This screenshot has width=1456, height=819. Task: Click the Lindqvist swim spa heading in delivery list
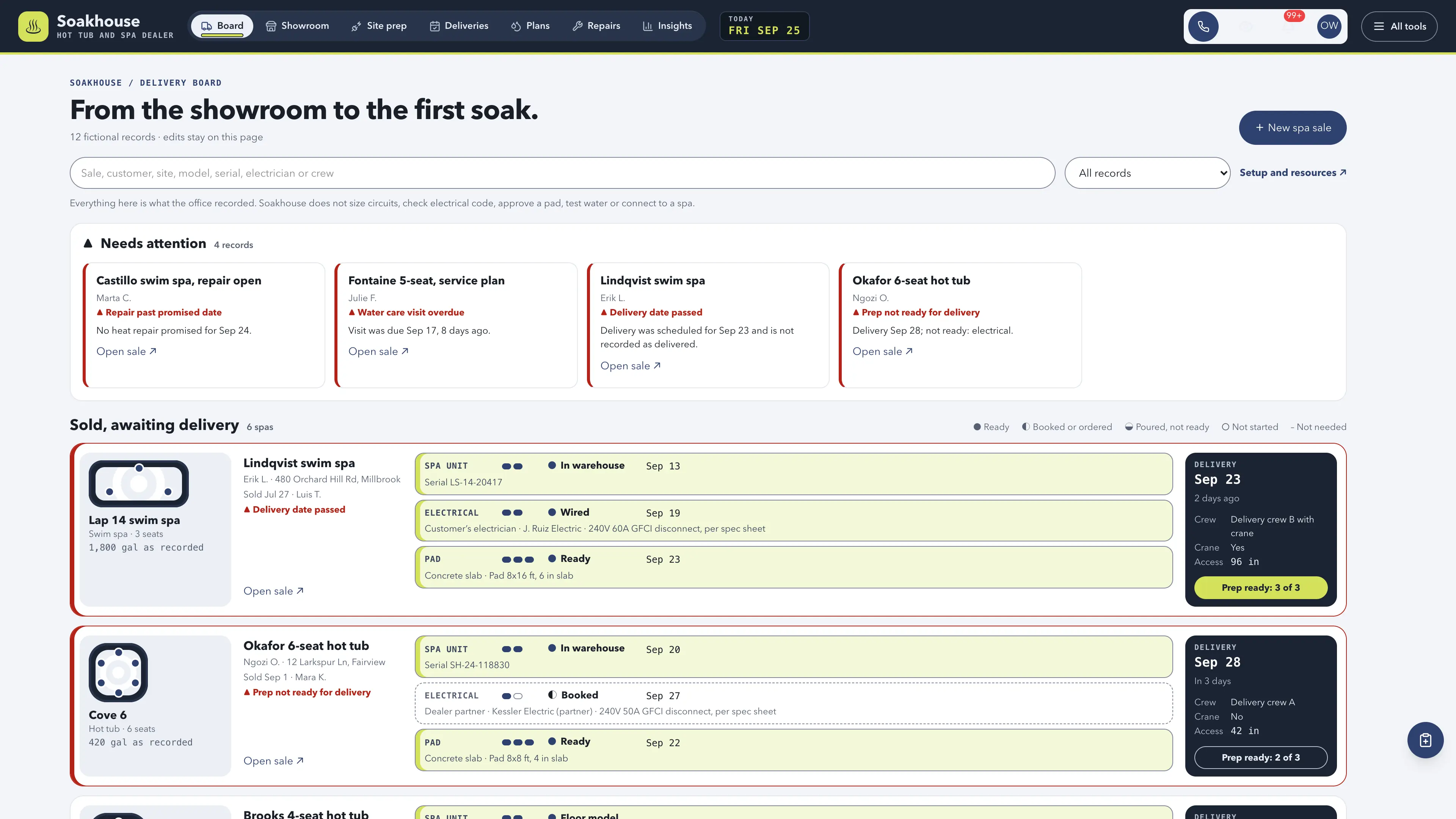click(299, 463)
